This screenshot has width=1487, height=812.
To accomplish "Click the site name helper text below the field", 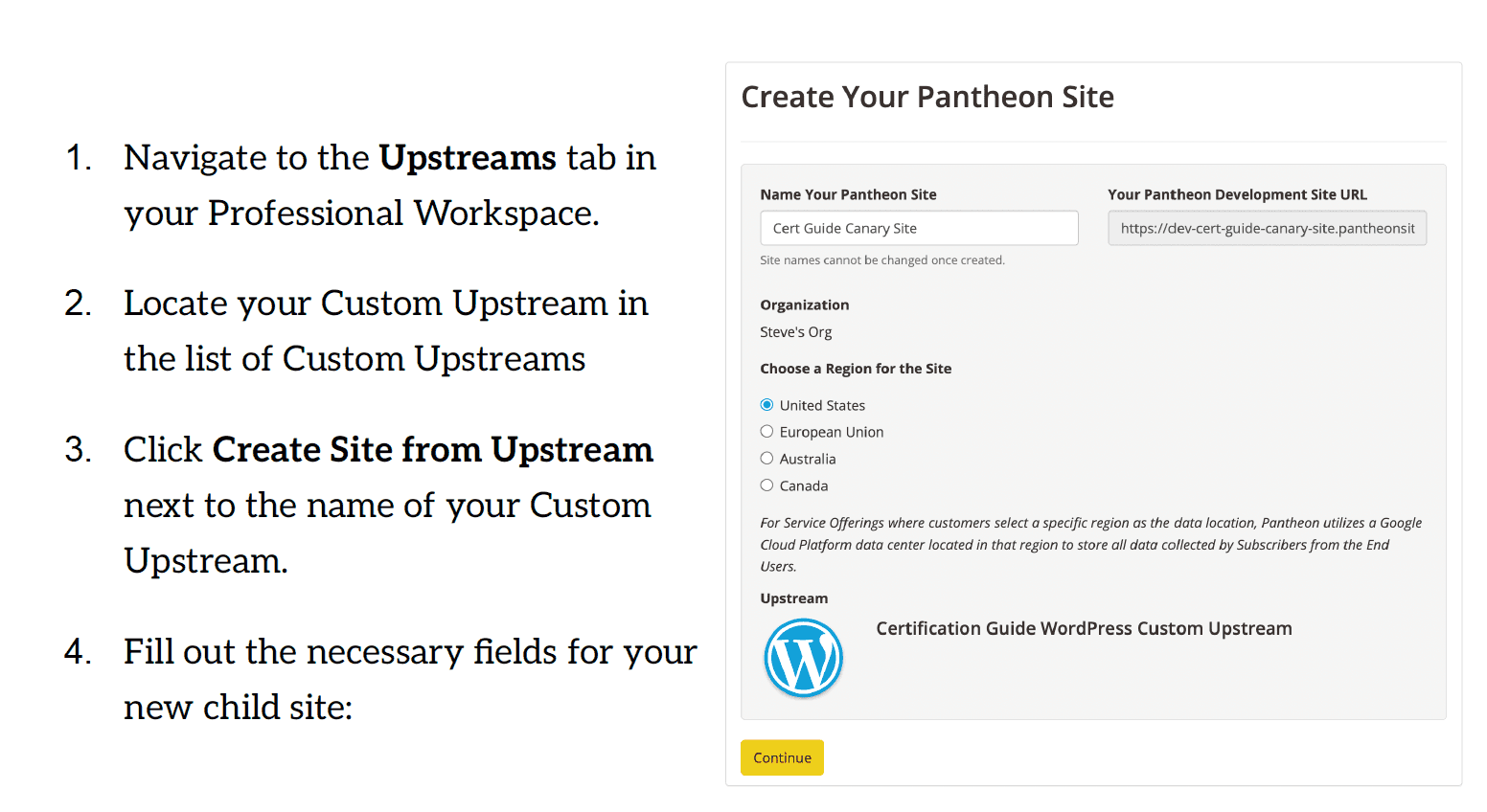I will (881, 259).
